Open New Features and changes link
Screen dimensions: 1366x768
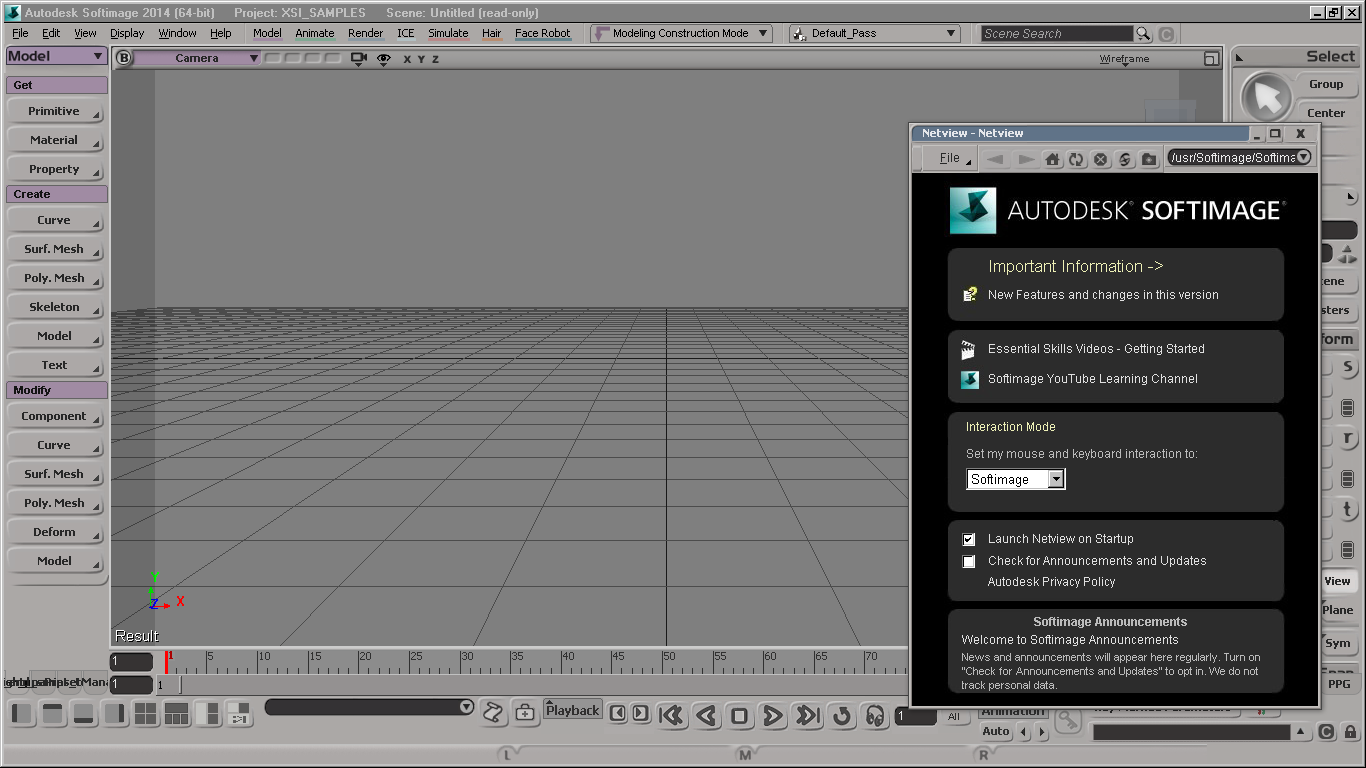[x=1103, y=295]
